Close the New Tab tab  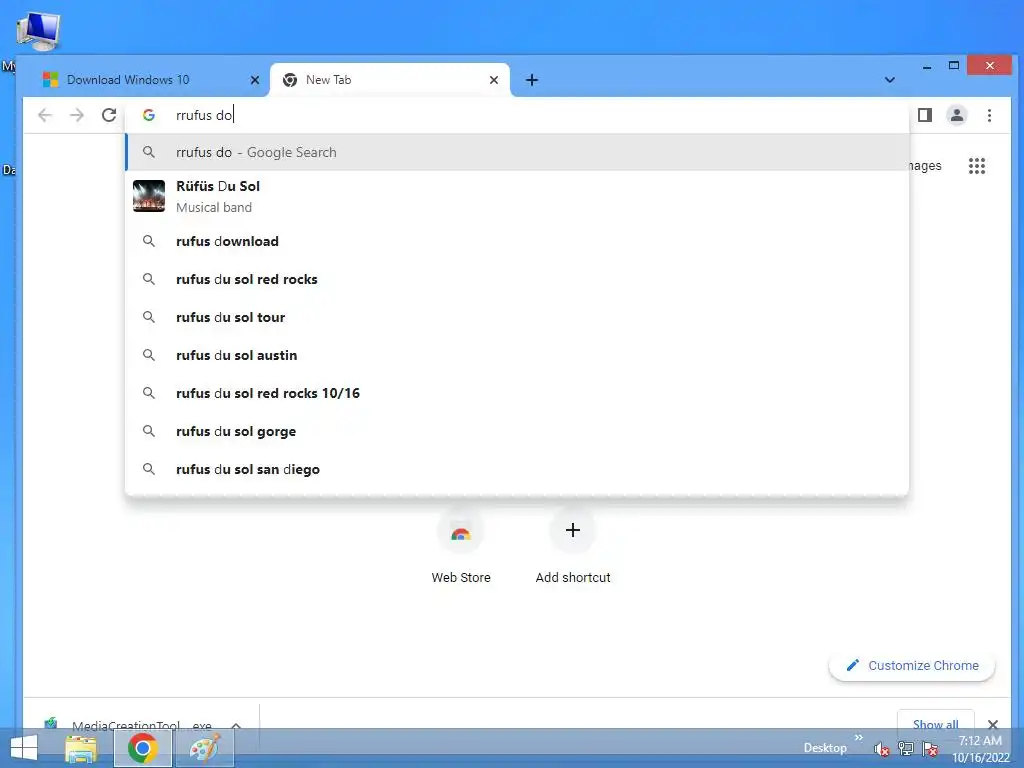494,80
